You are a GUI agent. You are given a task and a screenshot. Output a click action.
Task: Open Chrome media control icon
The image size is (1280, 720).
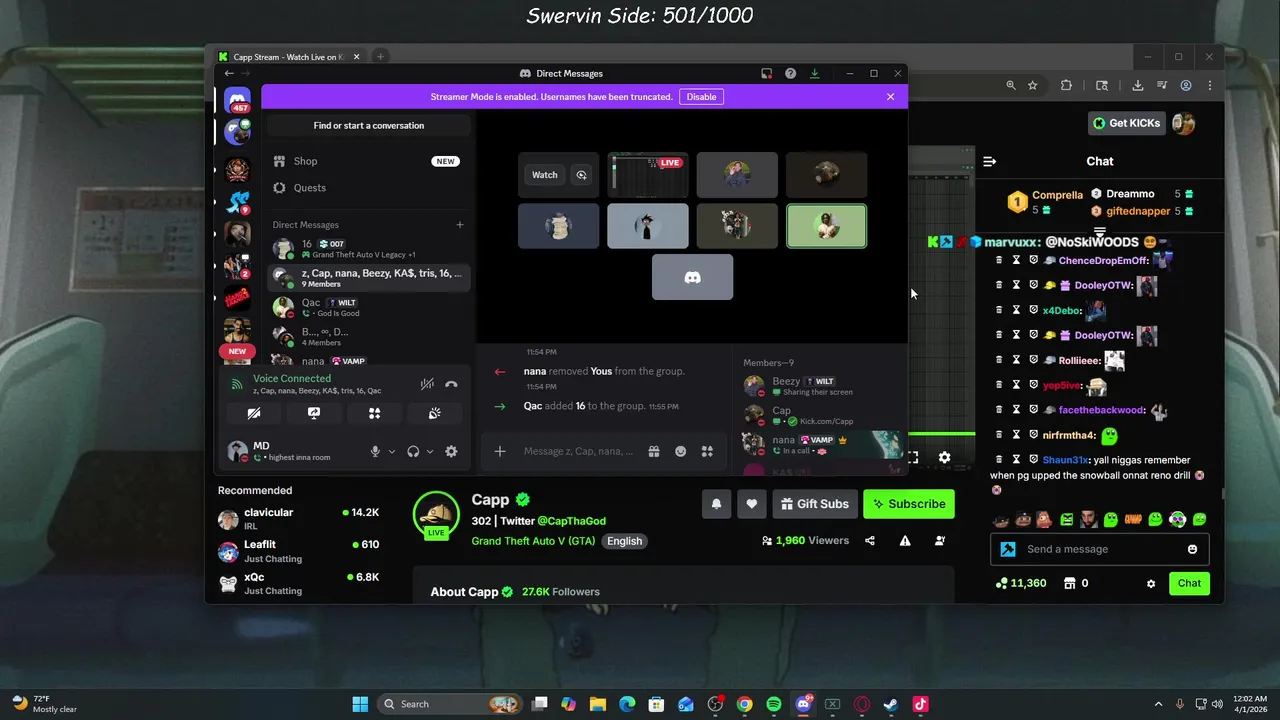point(1161,86)
